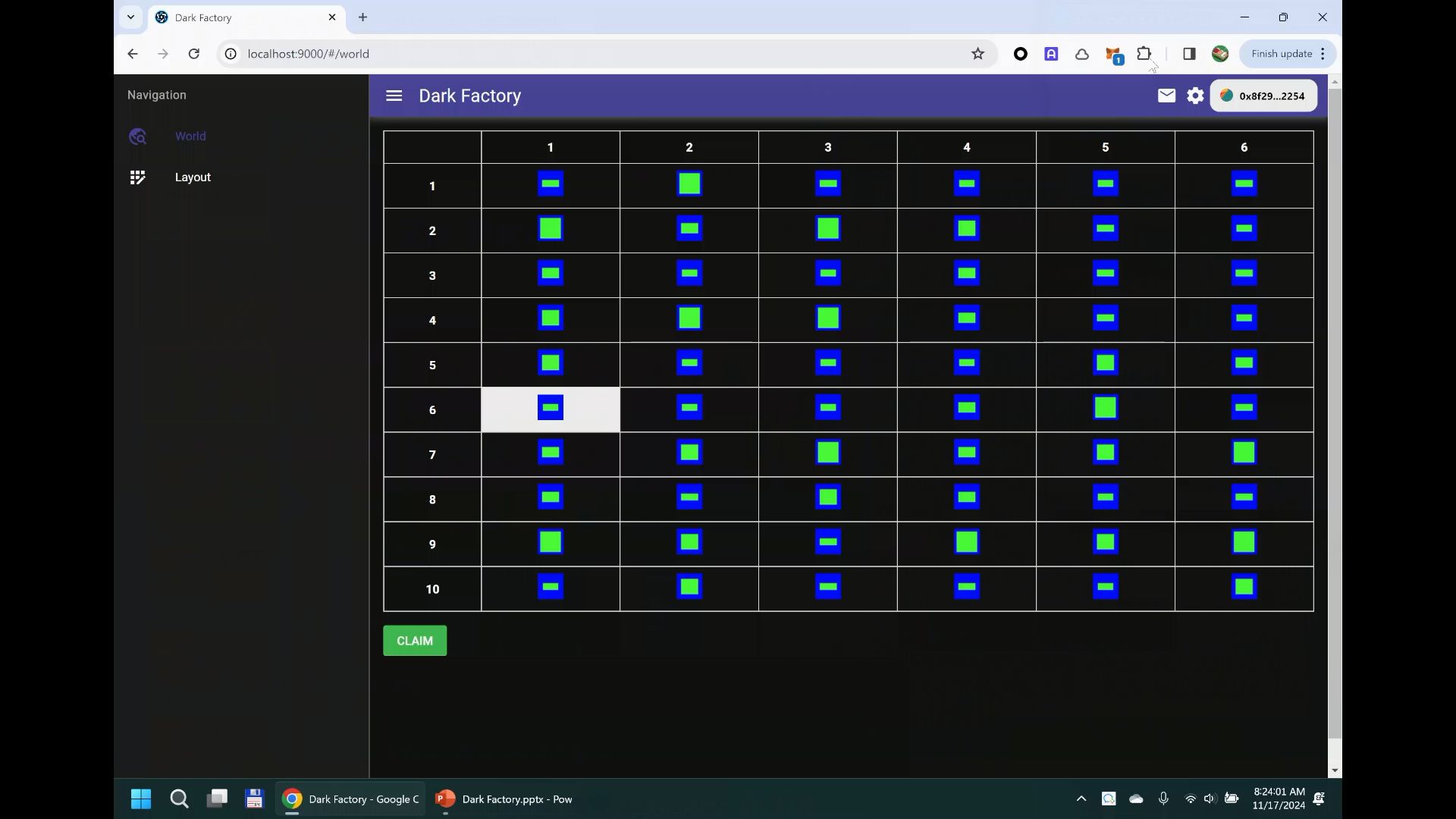Click the green cell at row 9 column 4
The width and height of the screenshot is (1456, 819).
(967, 543)
